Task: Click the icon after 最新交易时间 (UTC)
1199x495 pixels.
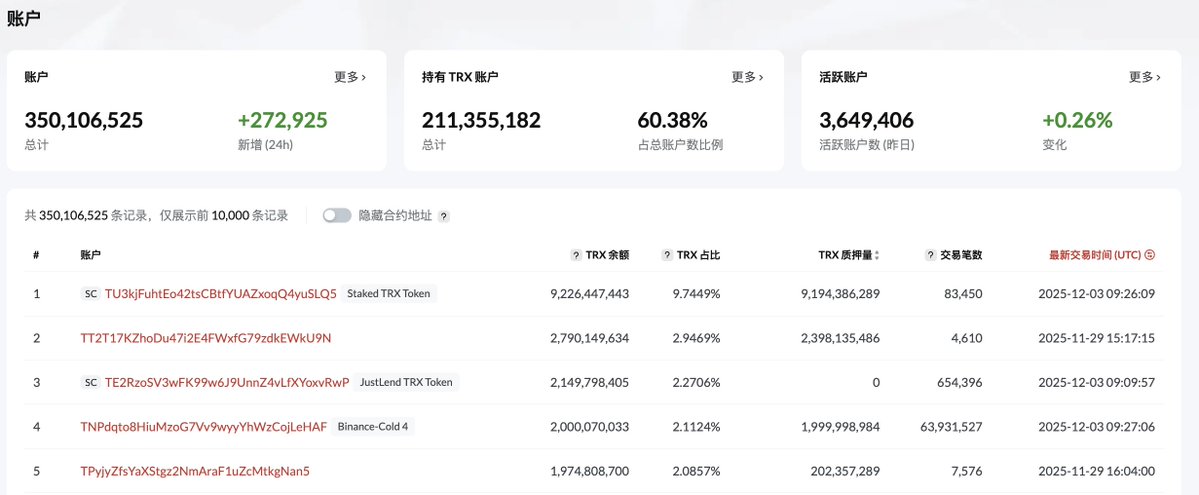Action: [1149, 255]
